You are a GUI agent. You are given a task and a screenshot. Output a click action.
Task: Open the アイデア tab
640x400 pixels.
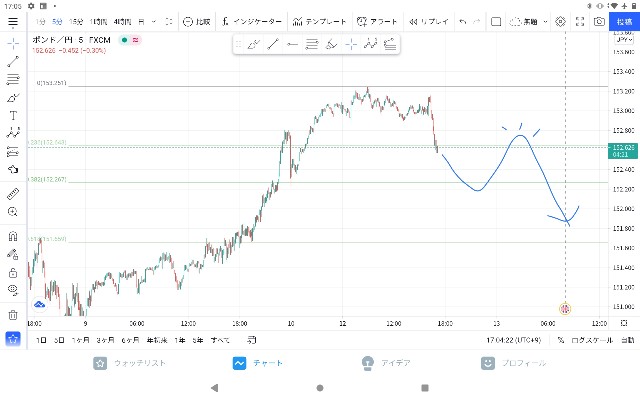point(386,363)
